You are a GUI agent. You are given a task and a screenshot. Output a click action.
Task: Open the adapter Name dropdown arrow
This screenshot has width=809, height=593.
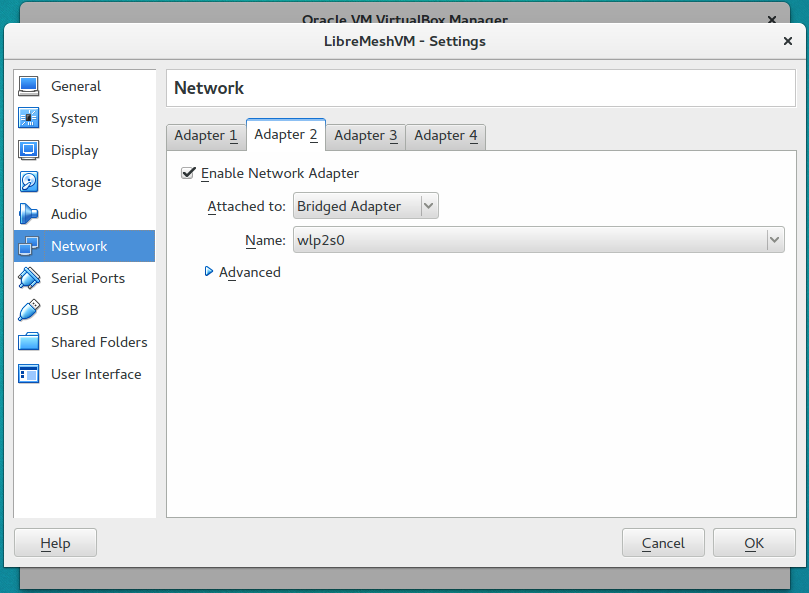[774, 240]
